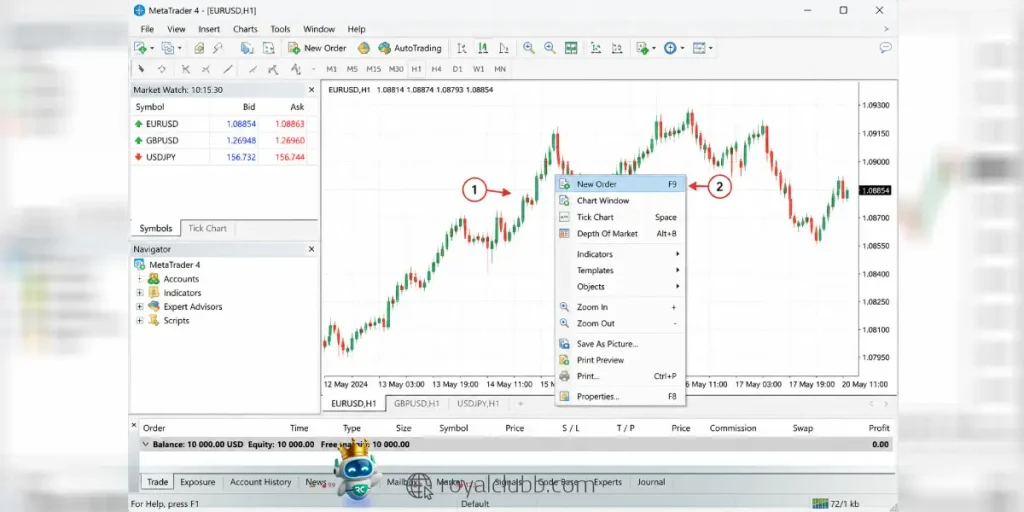The image size is (1024, 512).
Task: Open the Templates toolbar dropdown
Action: click(711, 48)
